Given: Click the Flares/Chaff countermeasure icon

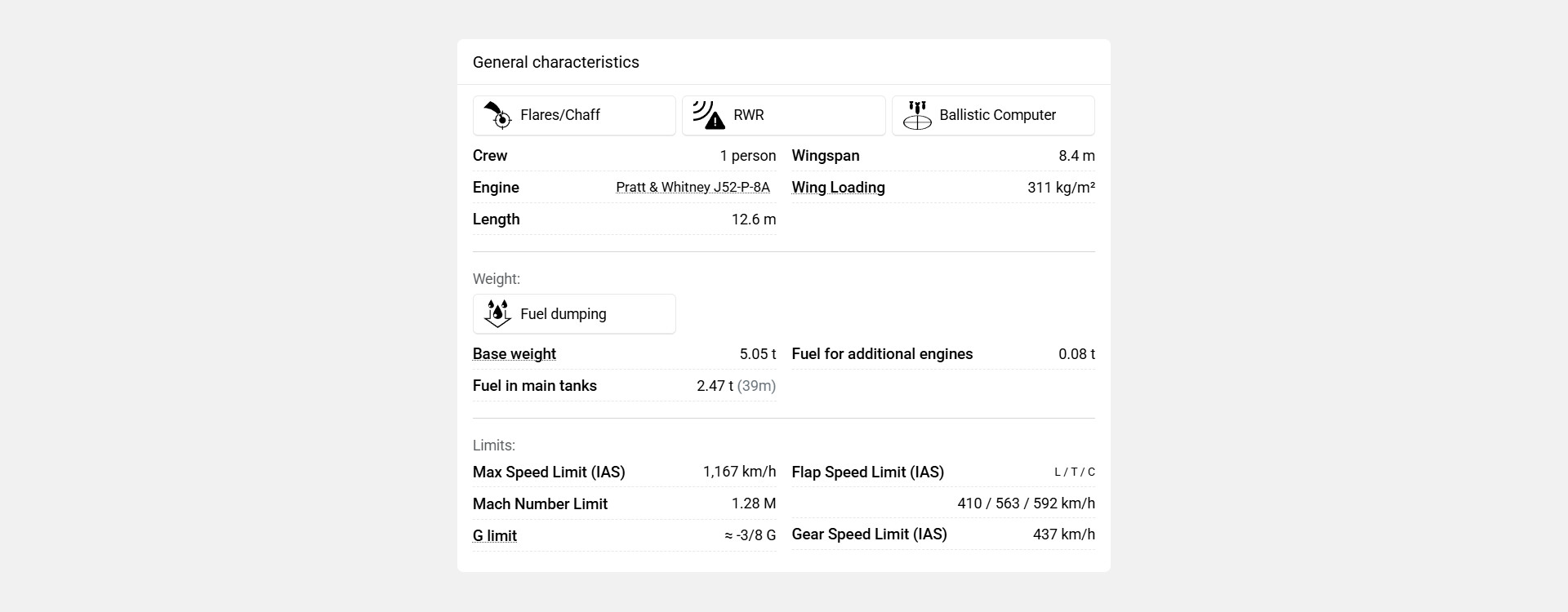Looking at the screenshot, I should 497,116.
